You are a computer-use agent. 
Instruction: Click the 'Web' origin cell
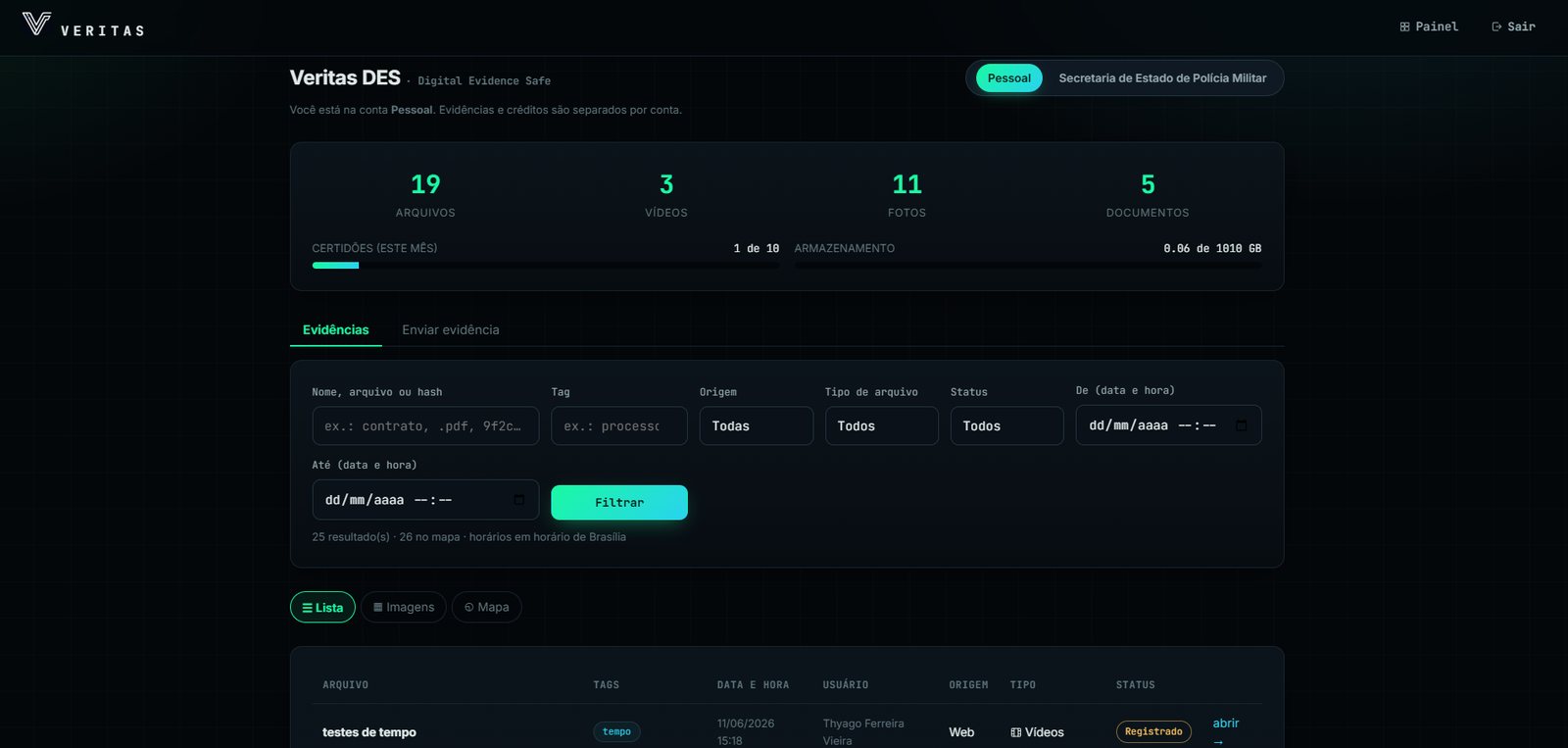pyautogui.click(x=961, y=732)
